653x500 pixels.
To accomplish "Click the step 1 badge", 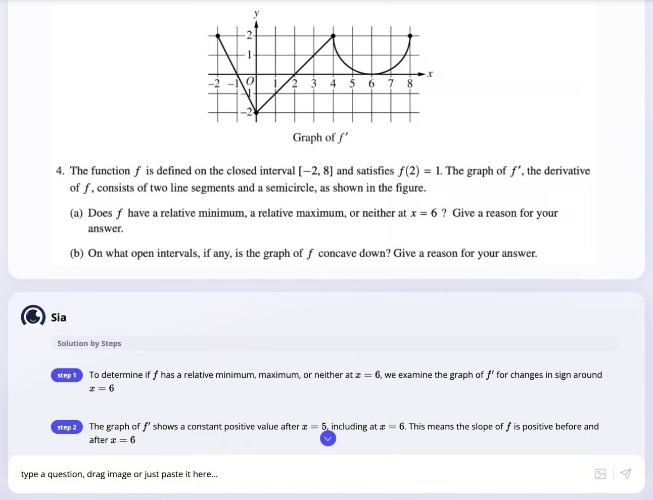I will pyautogui.click(x=67, y=375).
